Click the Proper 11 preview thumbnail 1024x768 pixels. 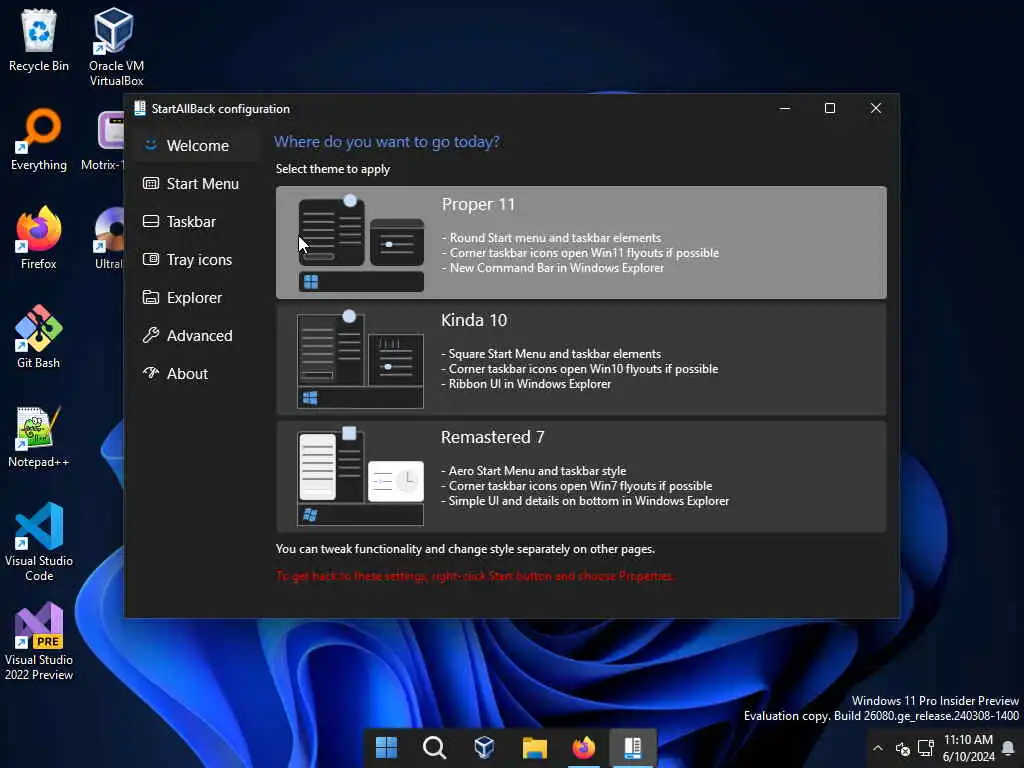click(x=361, y=243)
